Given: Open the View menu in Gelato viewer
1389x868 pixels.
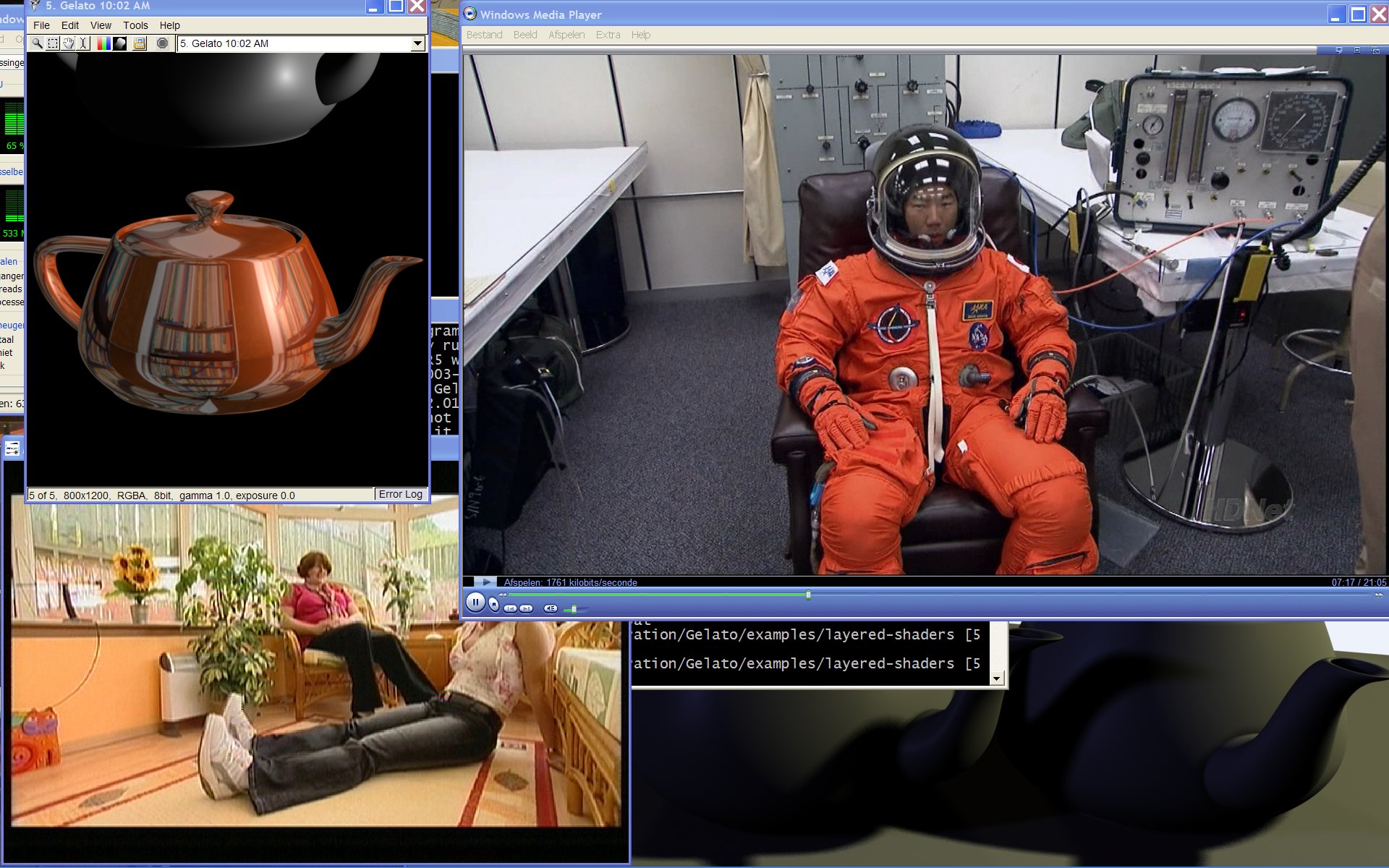Looking at the screenshot, I should point(101,25).
